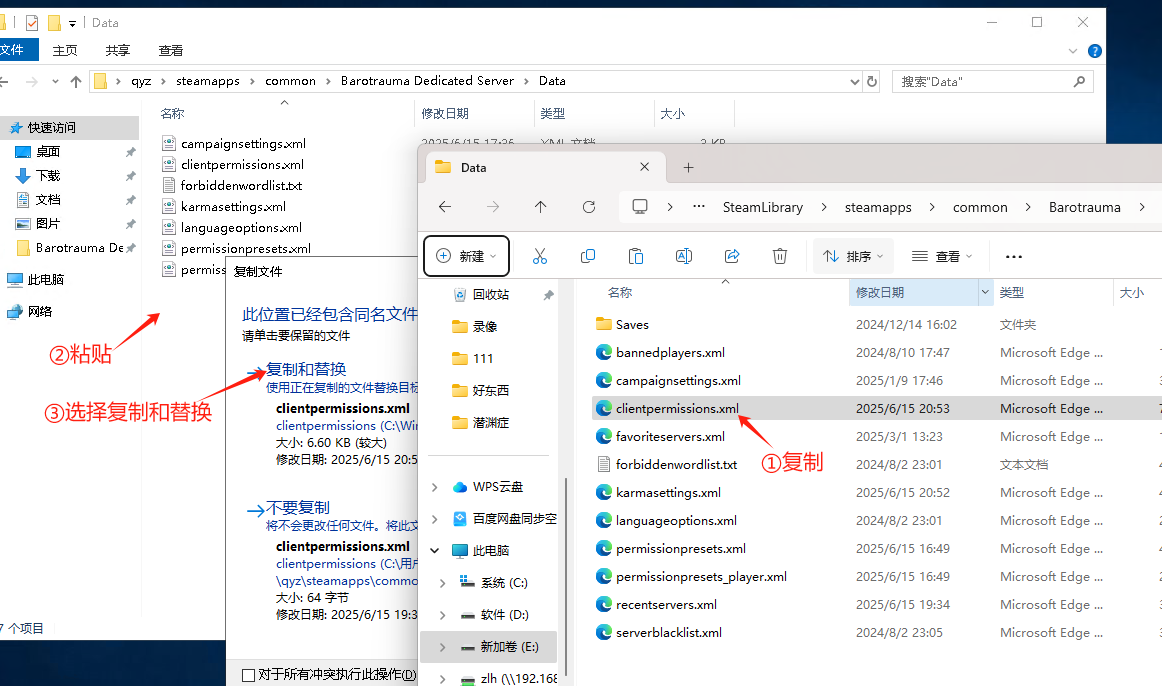Expand the 百度网盘同步空间 node
Viewport: 1162px width, 686px height.
pos(435,519)
